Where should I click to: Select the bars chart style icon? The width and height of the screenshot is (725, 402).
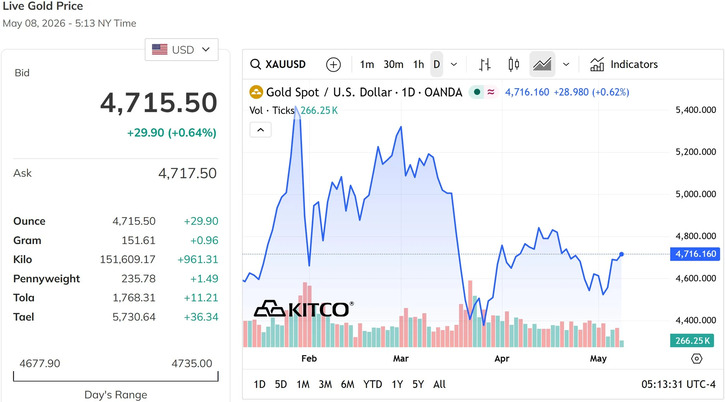484,64
